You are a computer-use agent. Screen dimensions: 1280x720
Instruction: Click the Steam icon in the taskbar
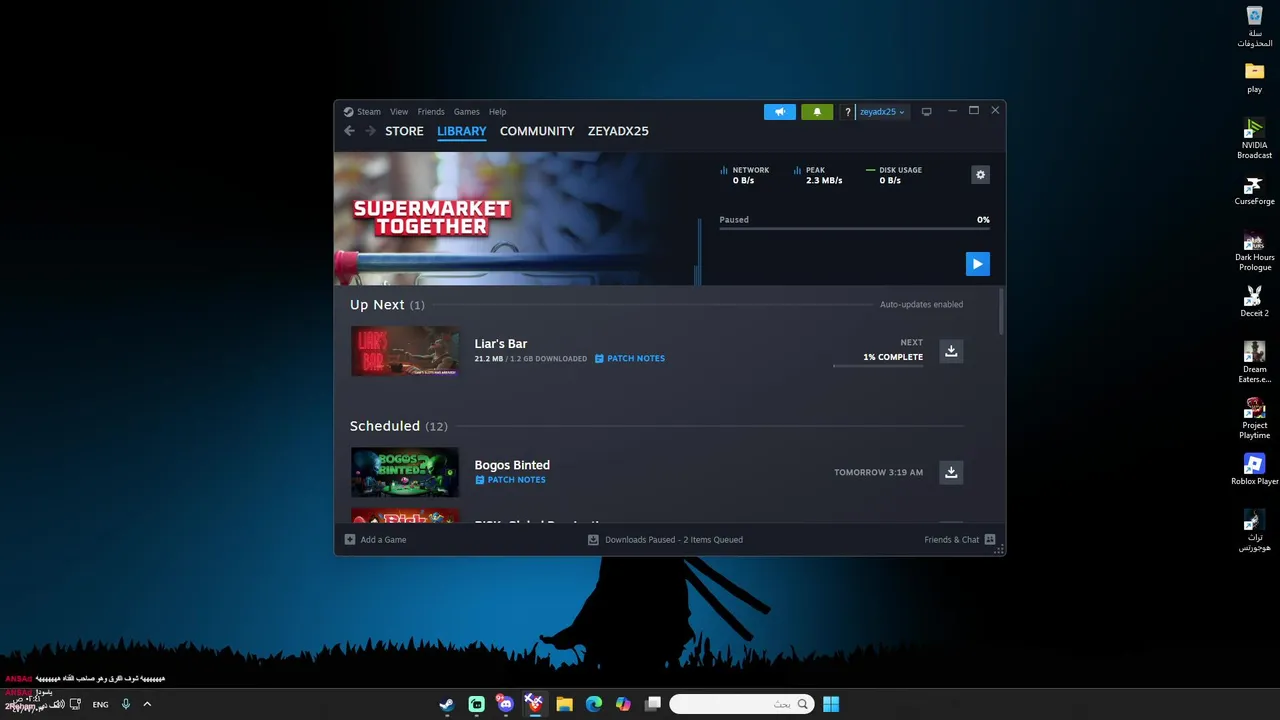[x=447, y=704]
